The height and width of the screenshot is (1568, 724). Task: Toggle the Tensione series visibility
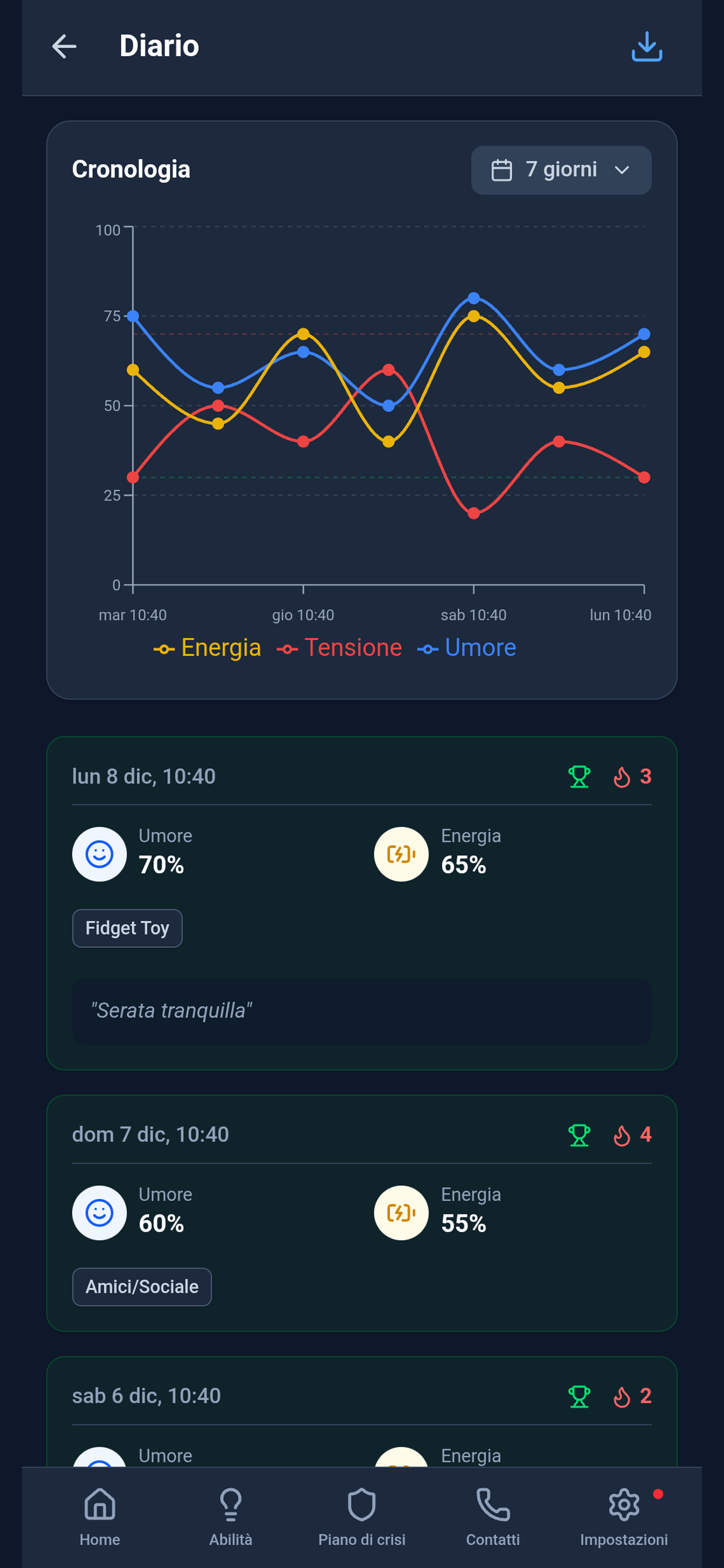coord(339,647)
